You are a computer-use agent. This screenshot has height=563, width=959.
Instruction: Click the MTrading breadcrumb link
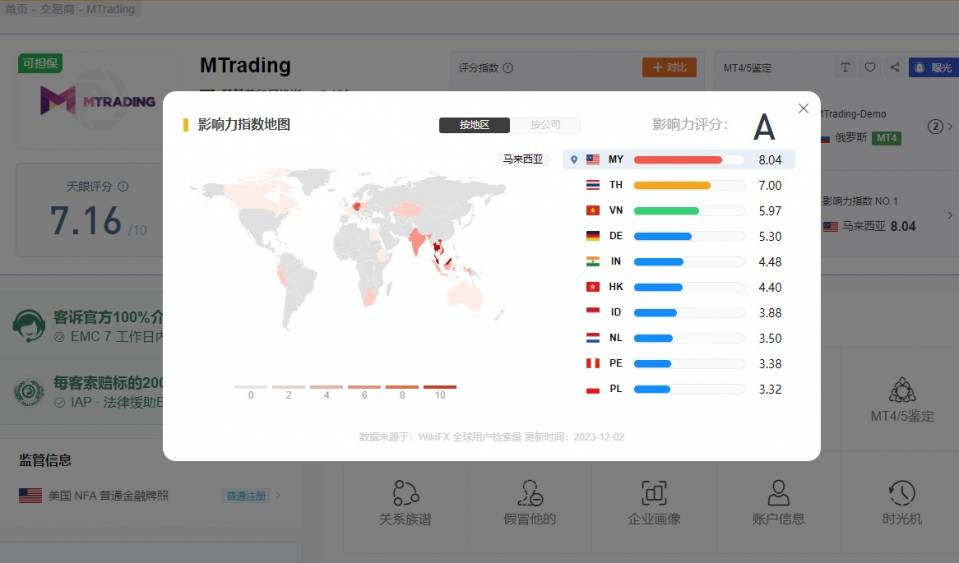pos(110,9)
